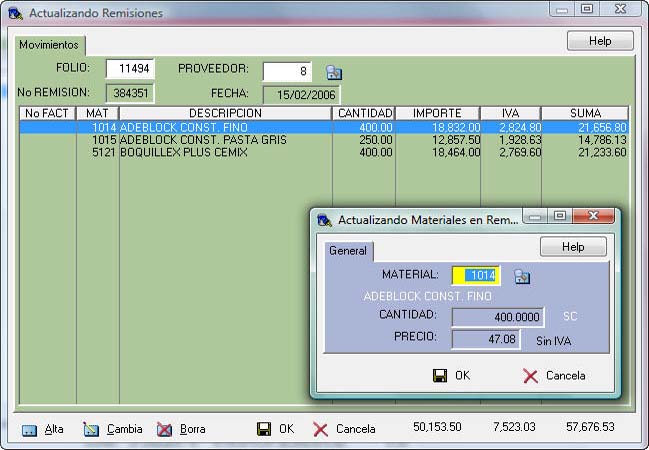Click the No FACT column header
Screen dimensions: 649x450
point(47,113)
